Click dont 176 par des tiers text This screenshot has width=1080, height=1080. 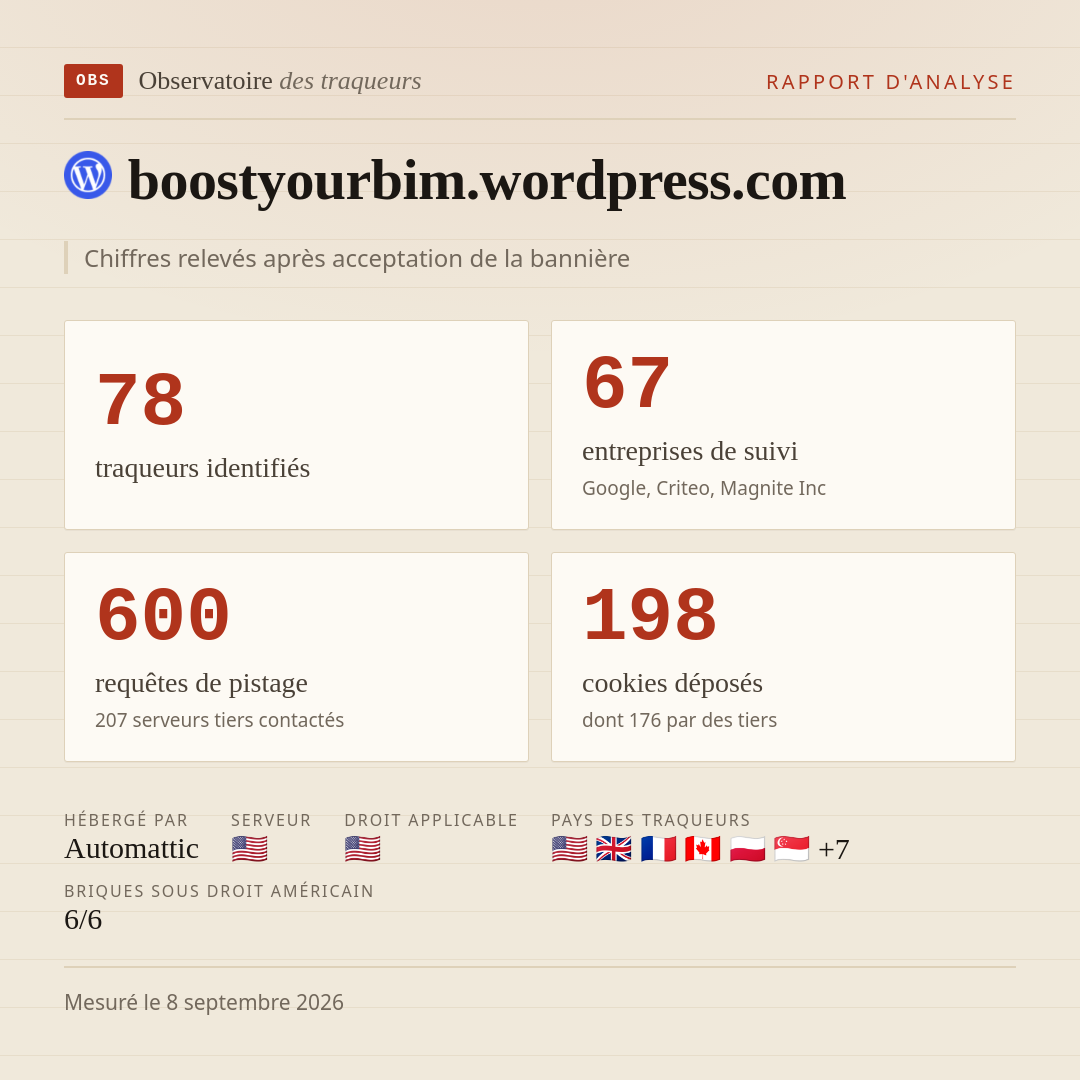(679, 720)
